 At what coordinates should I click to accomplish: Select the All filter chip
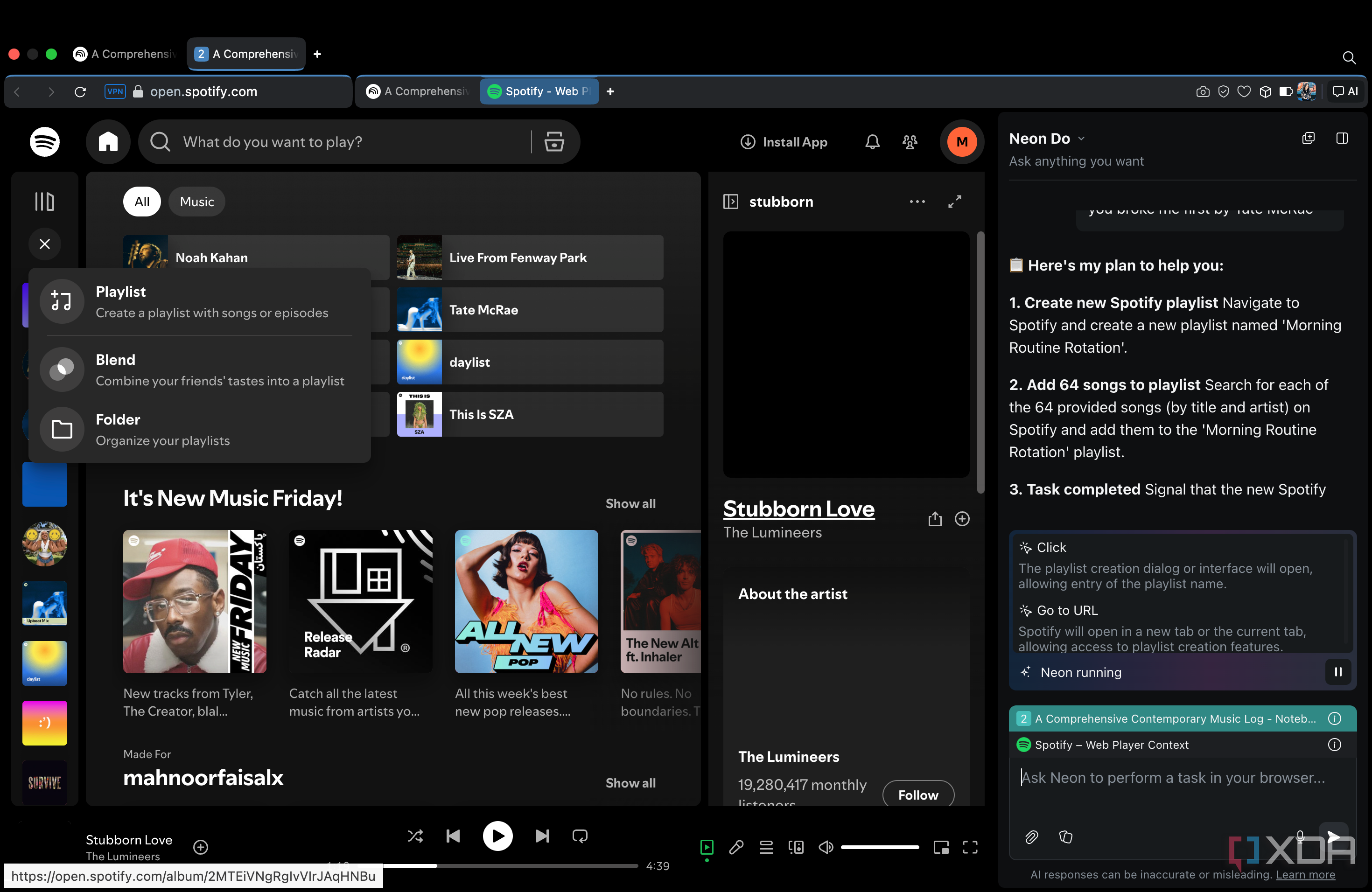tap(142, 202)
